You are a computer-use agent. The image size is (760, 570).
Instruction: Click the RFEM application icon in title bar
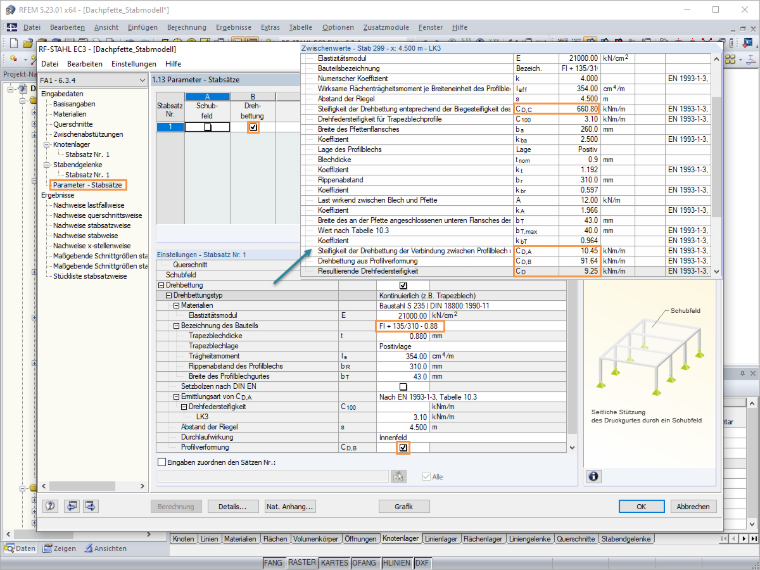click(10, 10)
